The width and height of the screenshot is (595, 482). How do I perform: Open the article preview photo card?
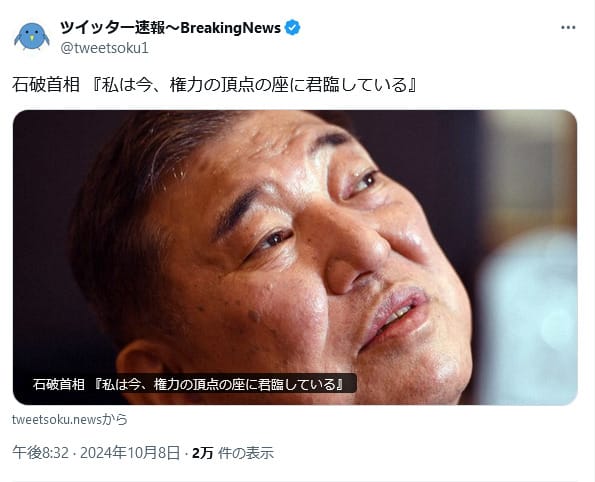coord(295,257)
